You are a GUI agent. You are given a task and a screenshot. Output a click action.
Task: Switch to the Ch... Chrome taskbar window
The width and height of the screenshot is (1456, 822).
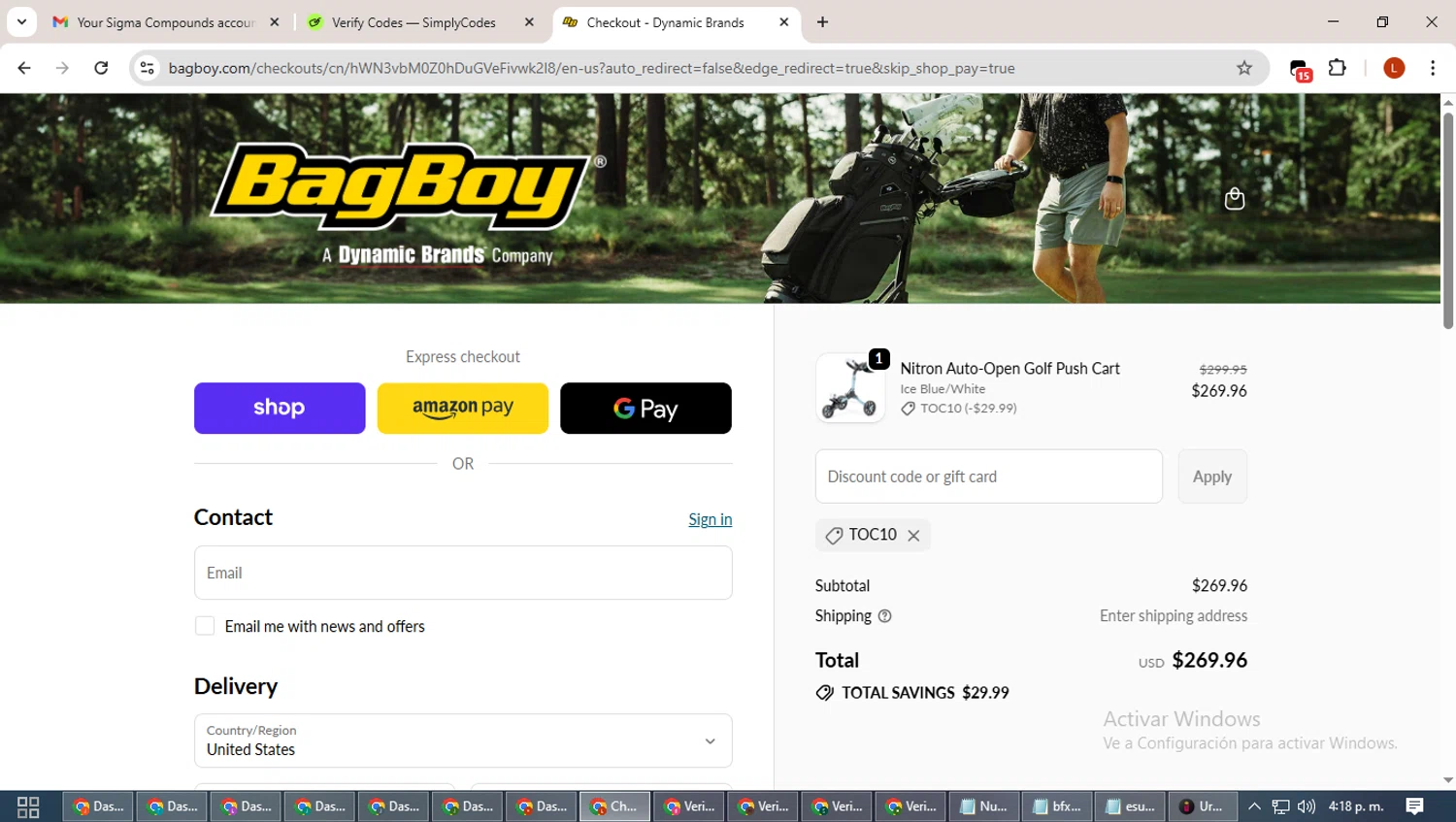(614, 806)
